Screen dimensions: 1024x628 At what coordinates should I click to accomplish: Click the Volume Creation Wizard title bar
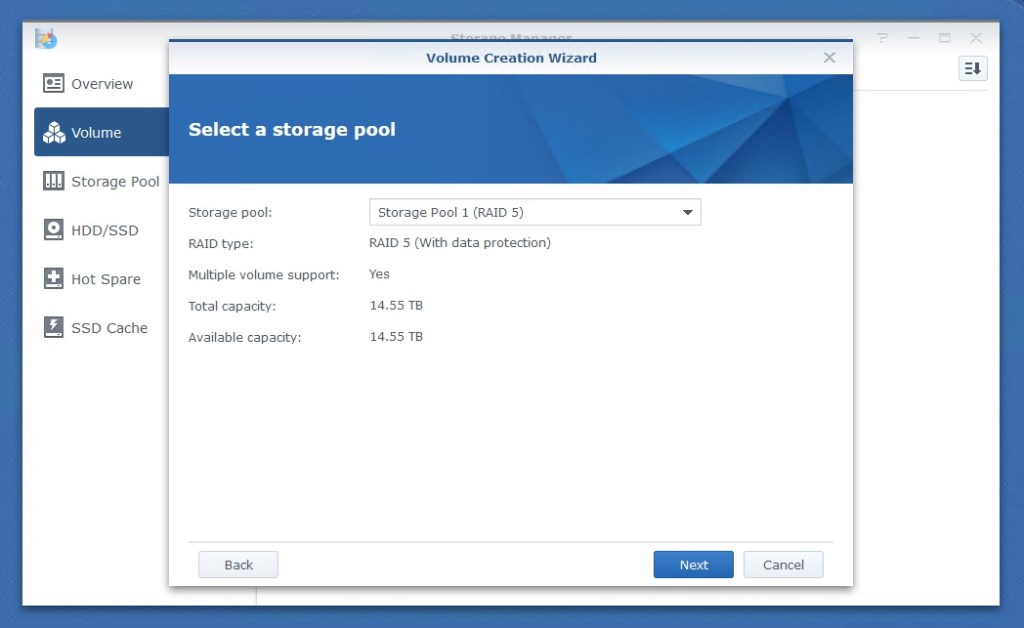pos(511,58)
